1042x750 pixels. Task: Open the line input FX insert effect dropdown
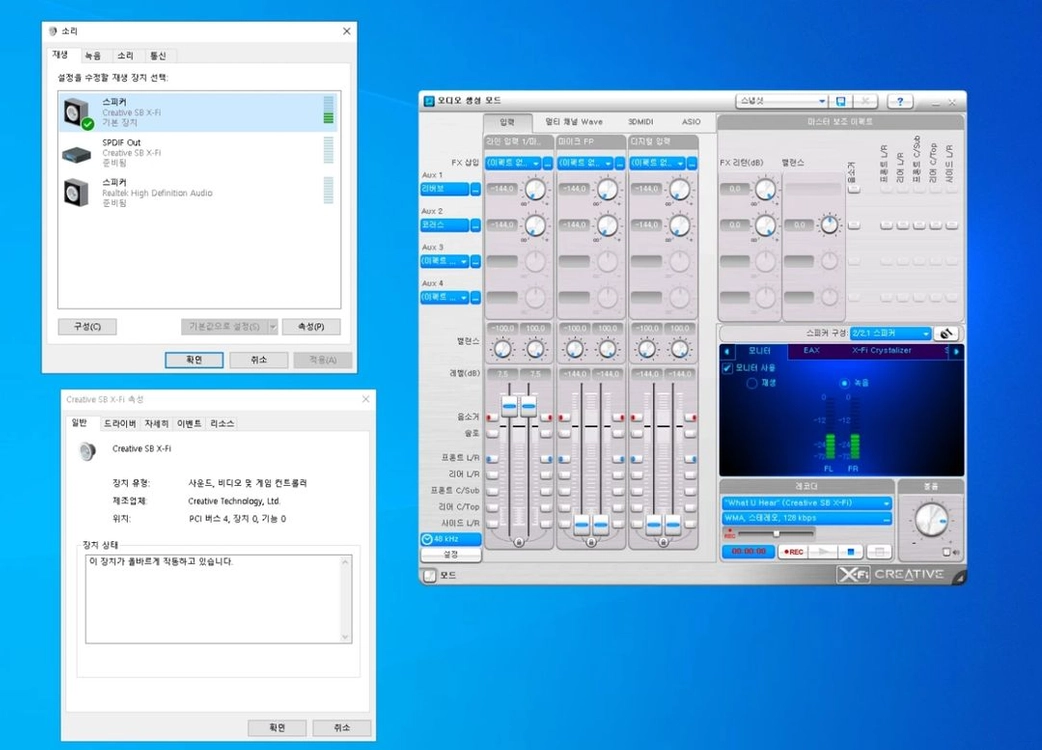click(512, 163)
